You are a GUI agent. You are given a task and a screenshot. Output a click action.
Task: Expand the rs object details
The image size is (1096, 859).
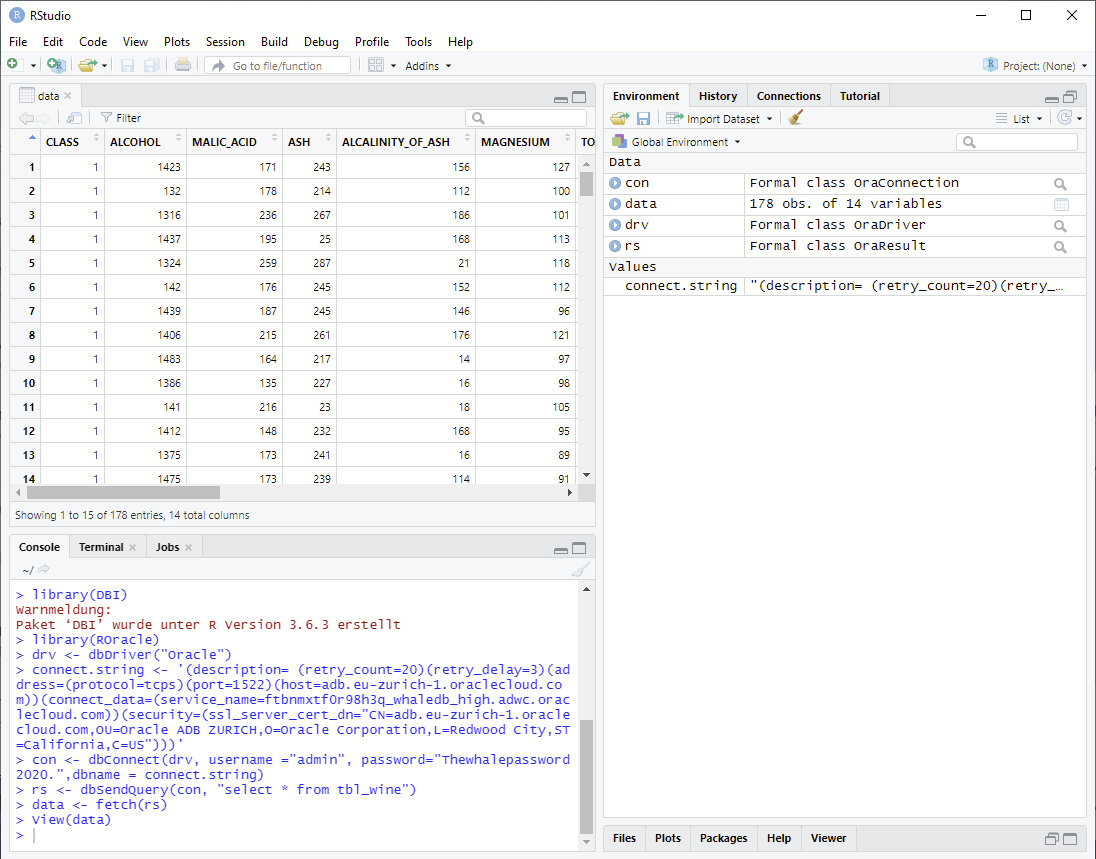point(615,246)
